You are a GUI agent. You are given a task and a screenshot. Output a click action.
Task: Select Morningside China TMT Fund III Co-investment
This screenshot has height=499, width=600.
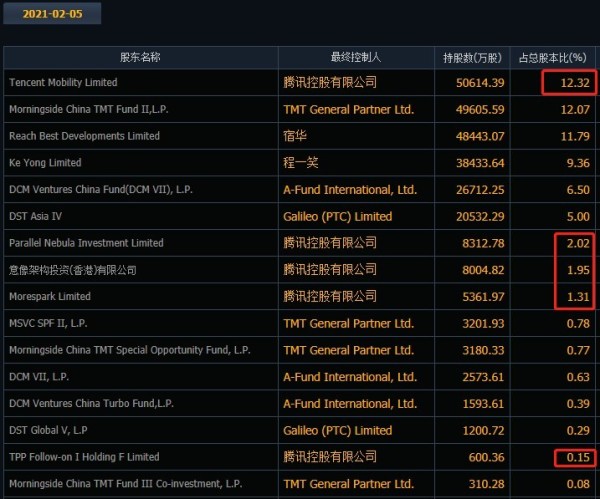click(x=126, y=484)
